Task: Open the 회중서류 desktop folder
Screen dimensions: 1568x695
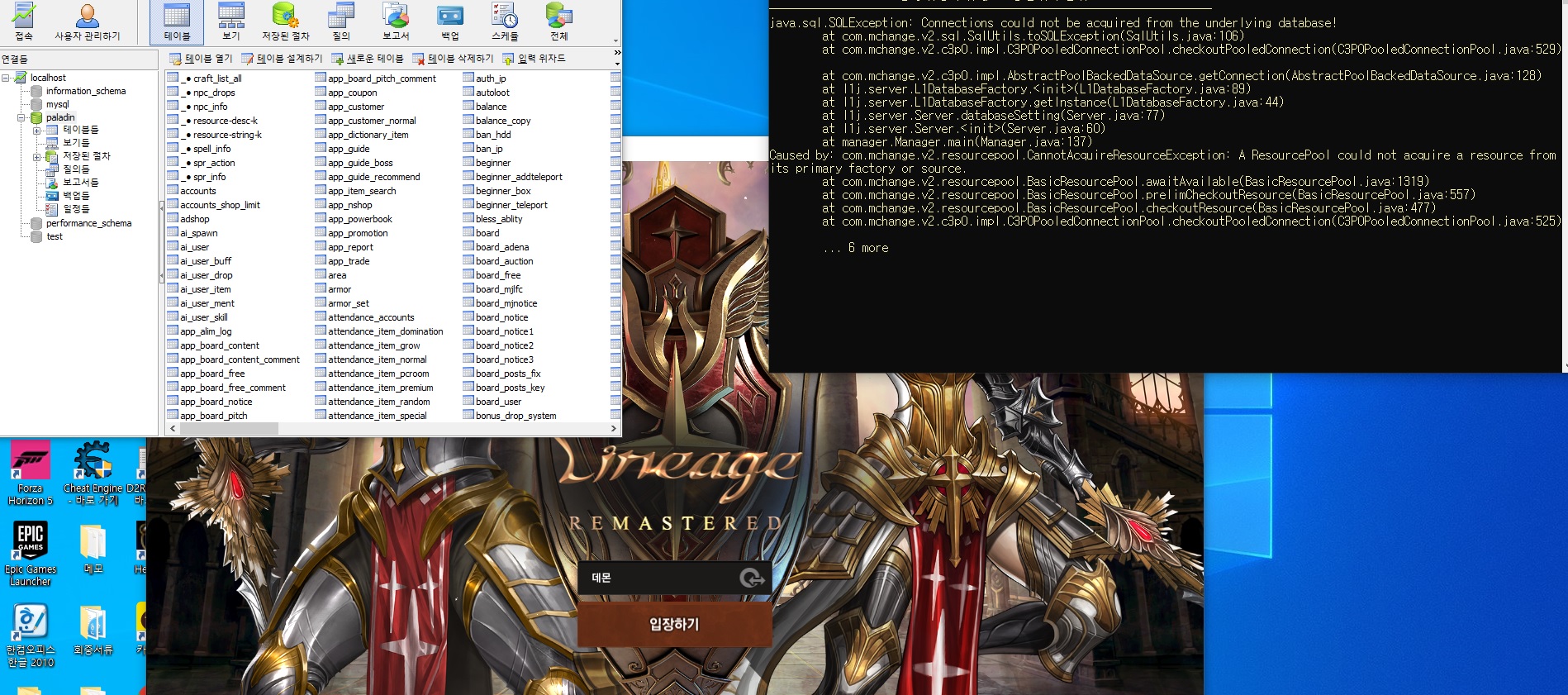Action: 93,630
